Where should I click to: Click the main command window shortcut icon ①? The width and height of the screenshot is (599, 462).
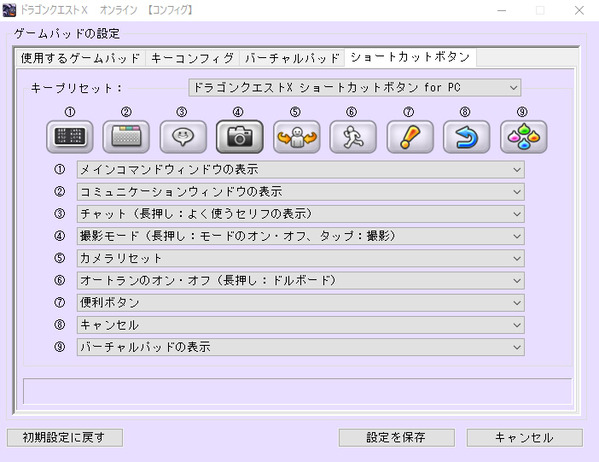pos(70,137)
